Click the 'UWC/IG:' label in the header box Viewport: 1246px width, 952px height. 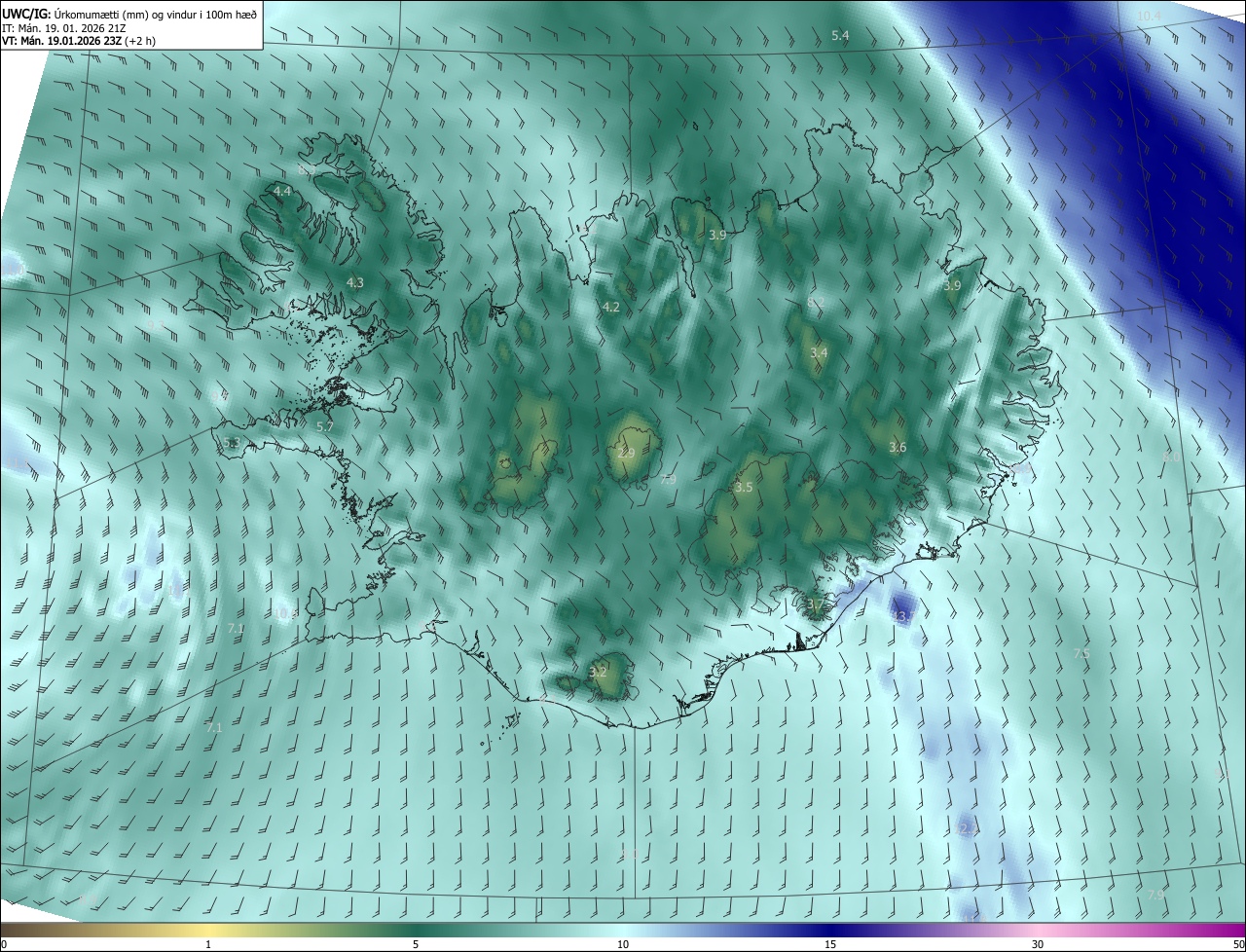(26, 14)
